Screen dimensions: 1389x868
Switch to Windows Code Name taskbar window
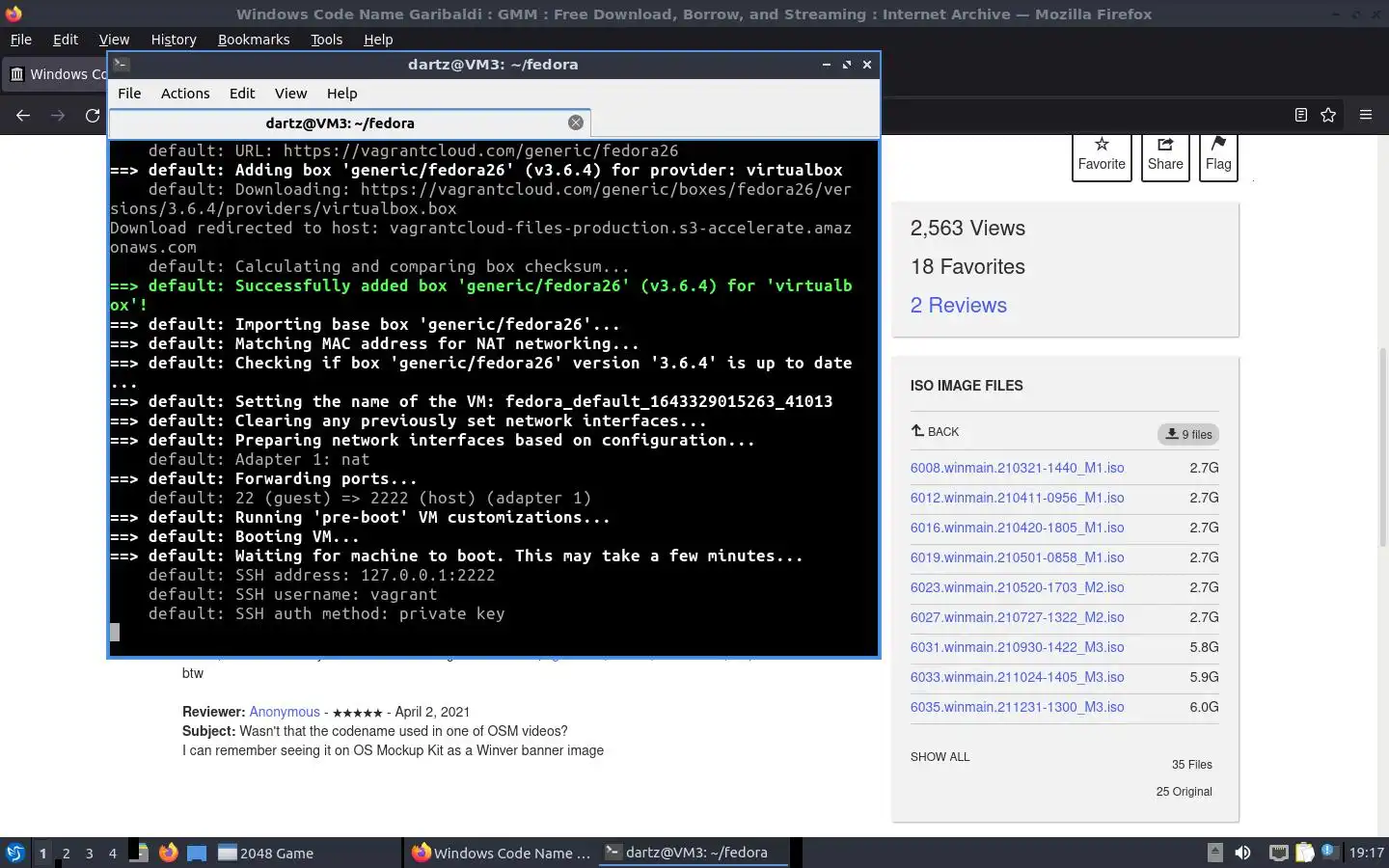(x=502, y=853)
